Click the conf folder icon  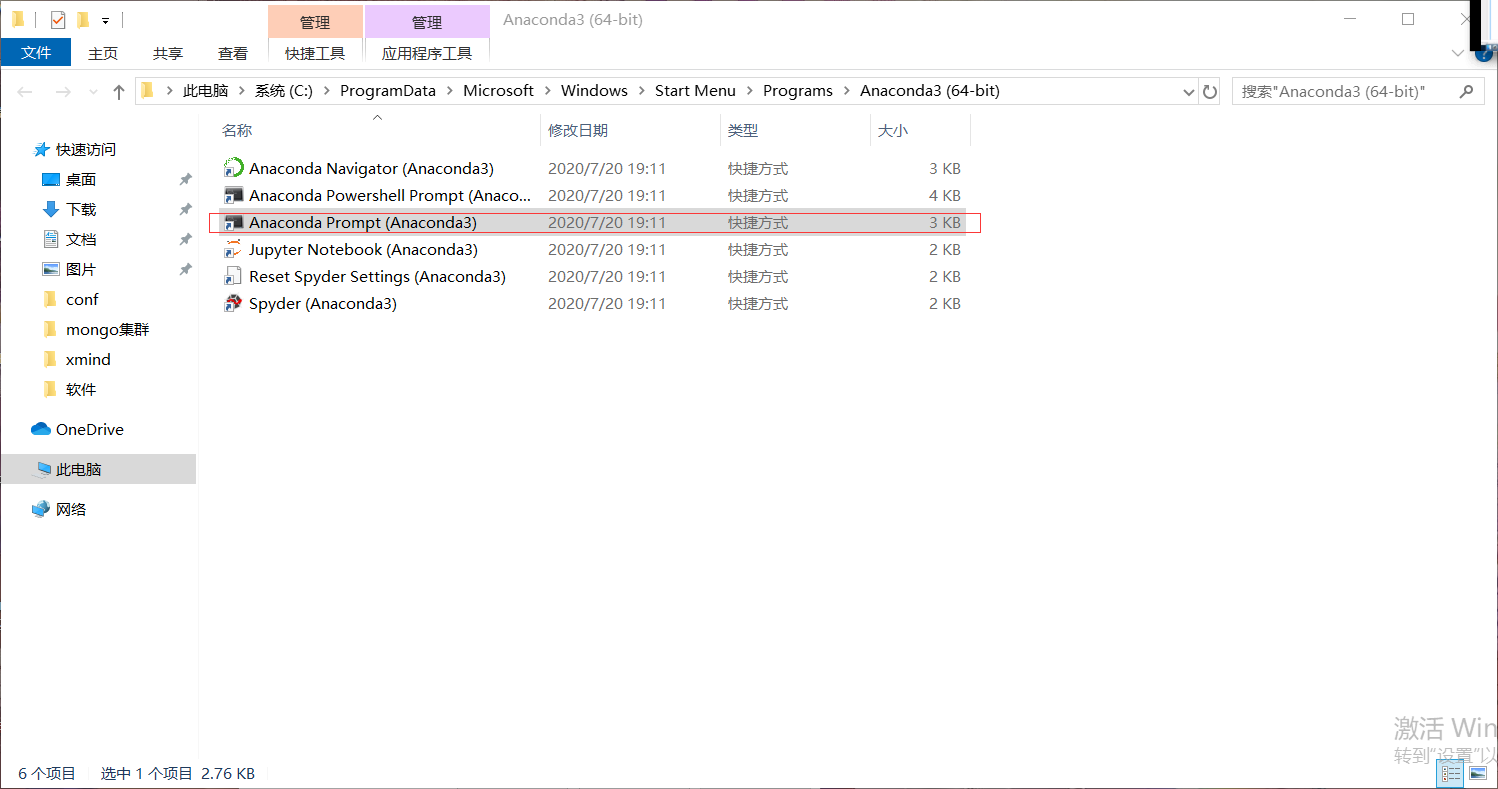click(51, 299)
